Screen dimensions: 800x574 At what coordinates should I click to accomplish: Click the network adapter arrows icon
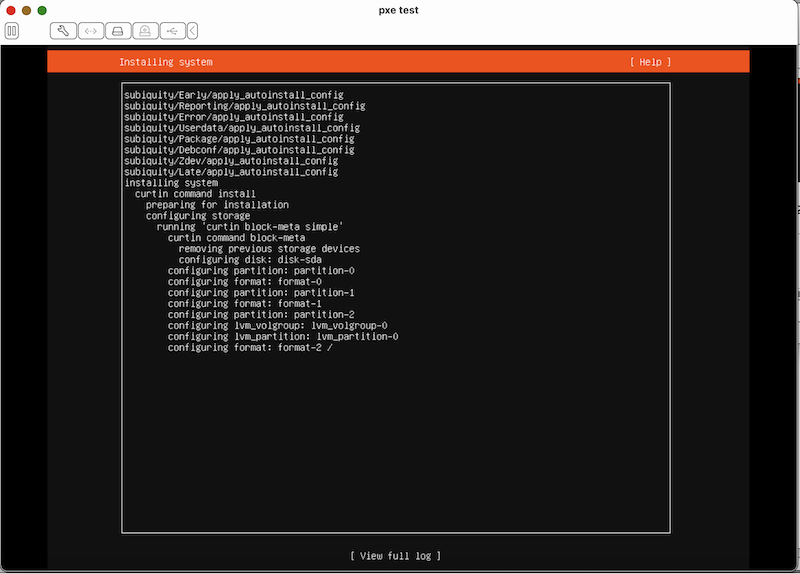coord(91,31)
